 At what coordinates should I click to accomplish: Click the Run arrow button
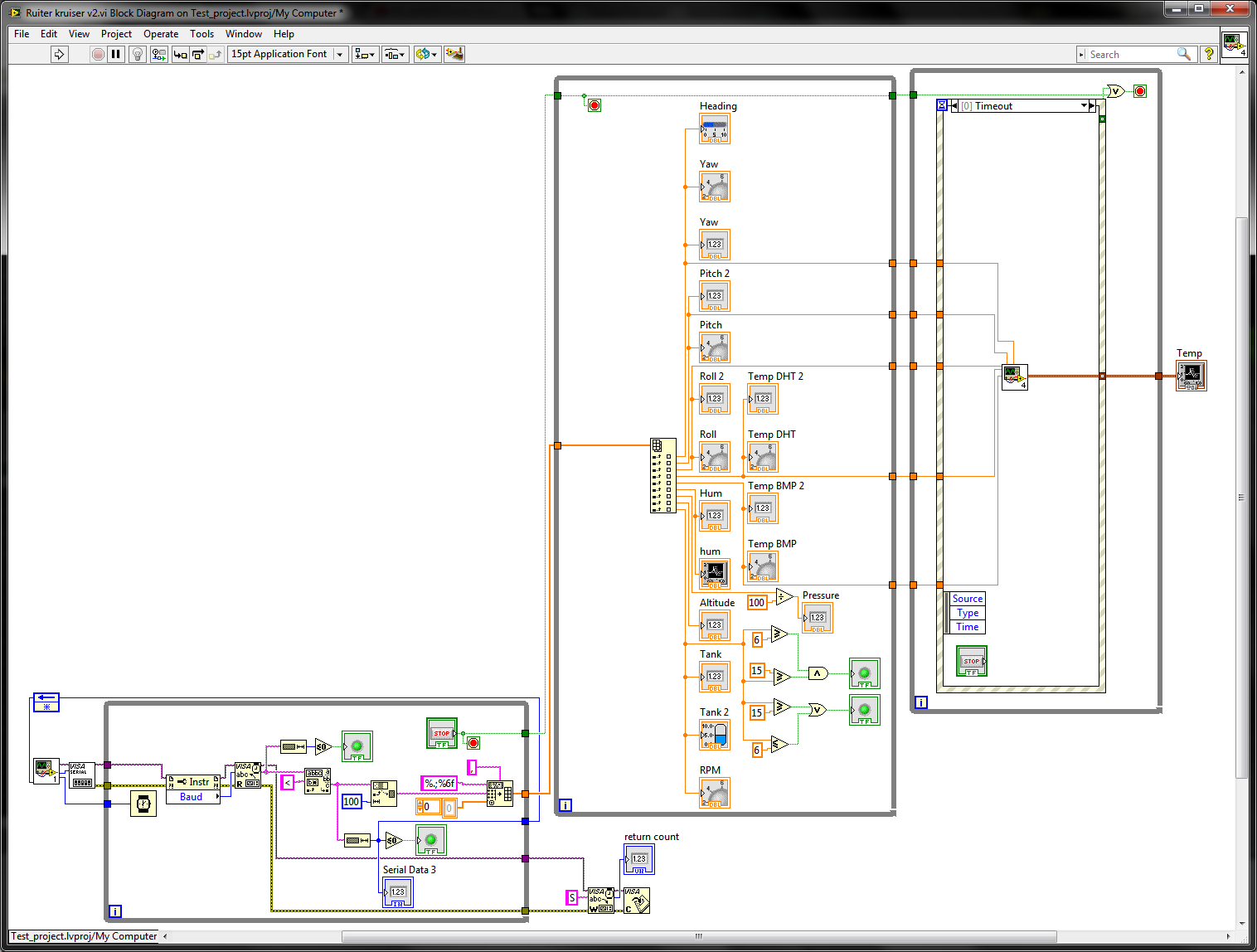click(x=59, y=54)
